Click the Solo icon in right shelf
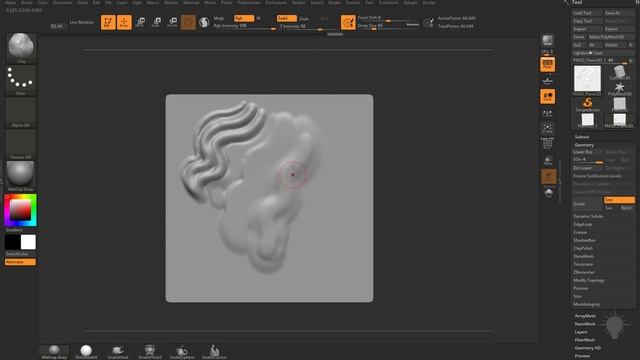 (549, 193)
